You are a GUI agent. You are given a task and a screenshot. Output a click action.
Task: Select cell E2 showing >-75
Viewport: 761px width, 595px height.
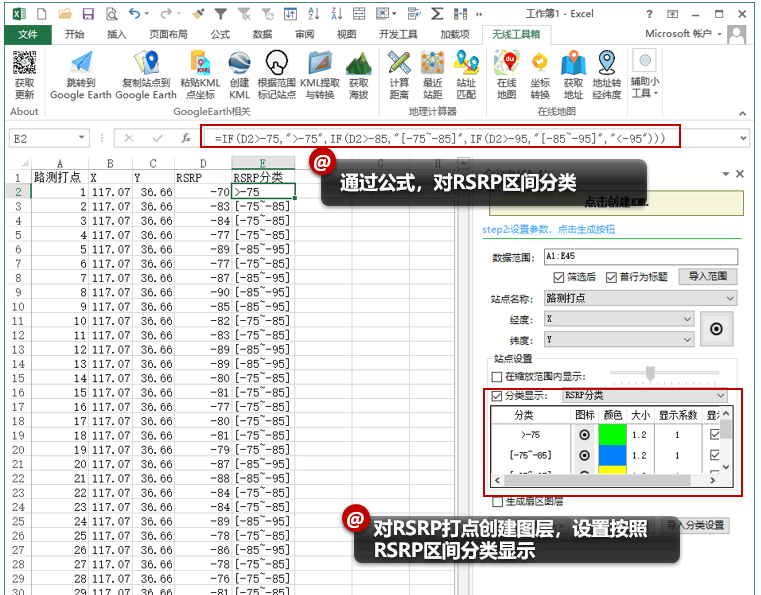(263, 192)
